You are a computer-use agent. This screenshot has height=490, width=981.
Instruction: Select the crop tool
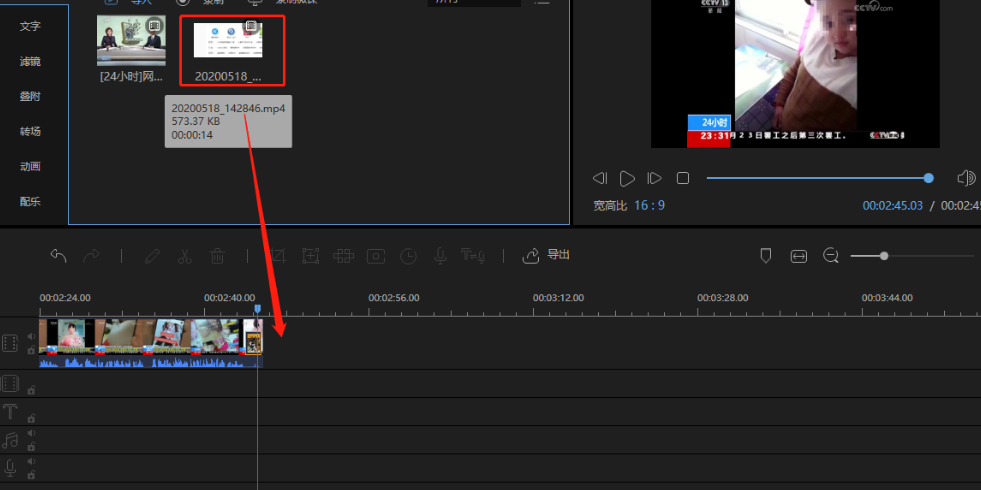(278, 255)
